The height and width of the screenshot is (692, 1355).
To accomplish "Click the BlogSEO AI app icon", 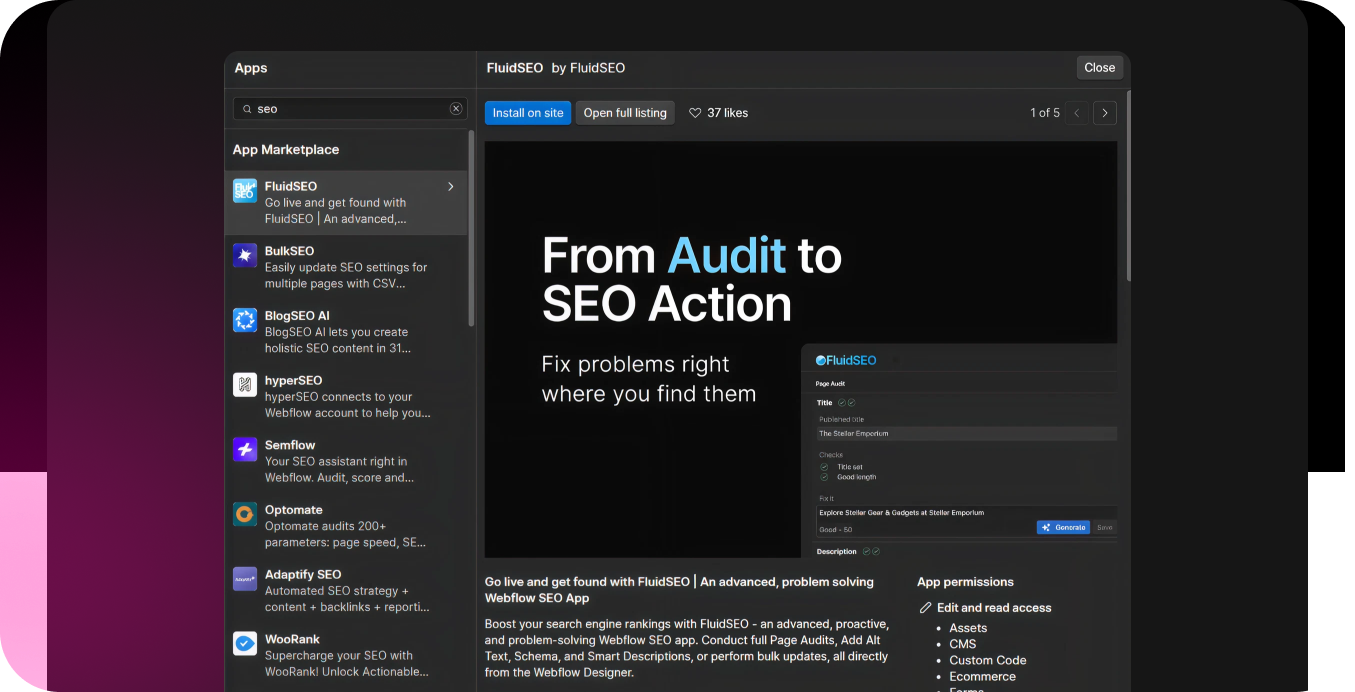I will (245, 320).
